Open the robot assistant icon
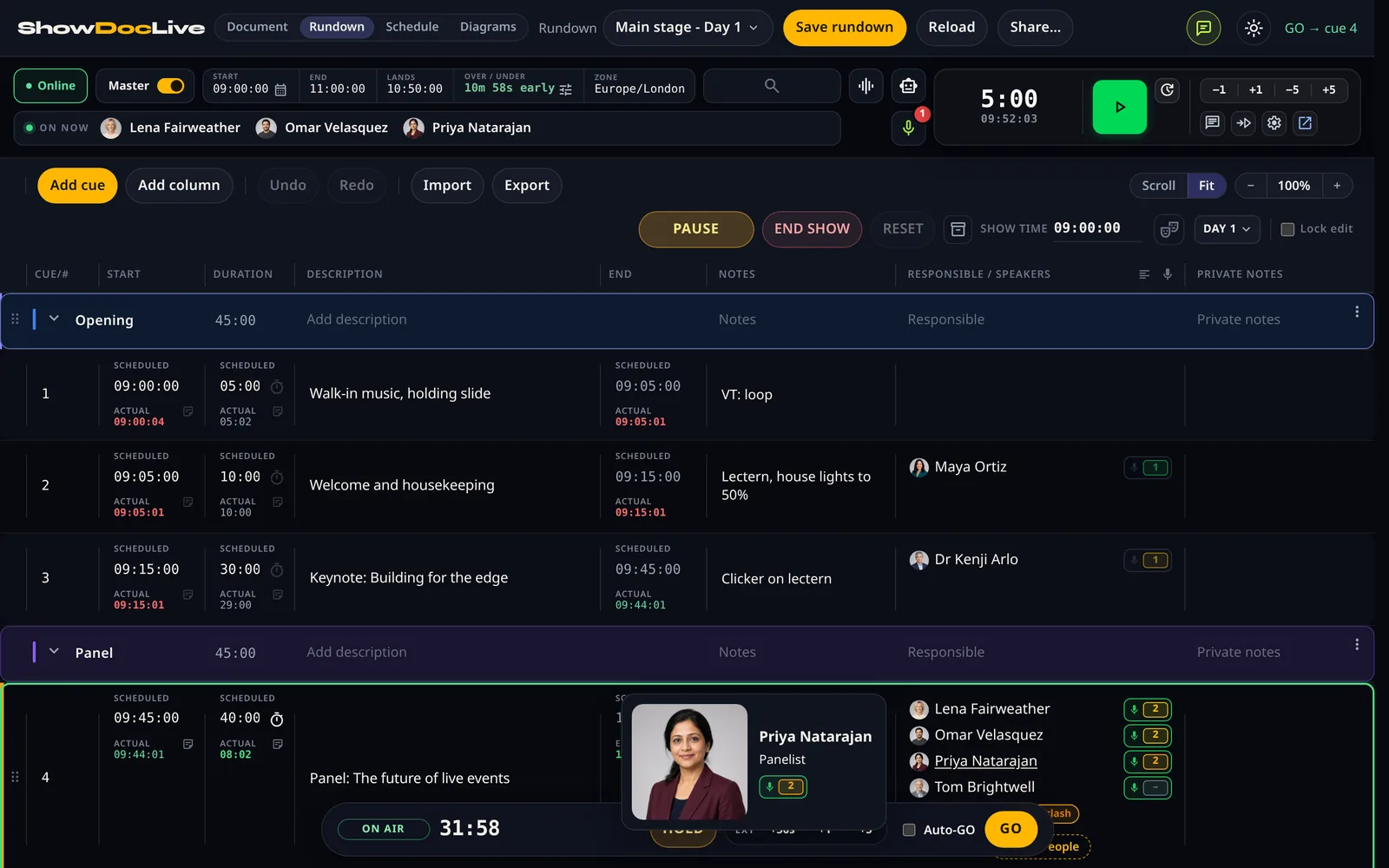Image resolution: width=1389 pixels, height=868 pixels. [908, 86]
